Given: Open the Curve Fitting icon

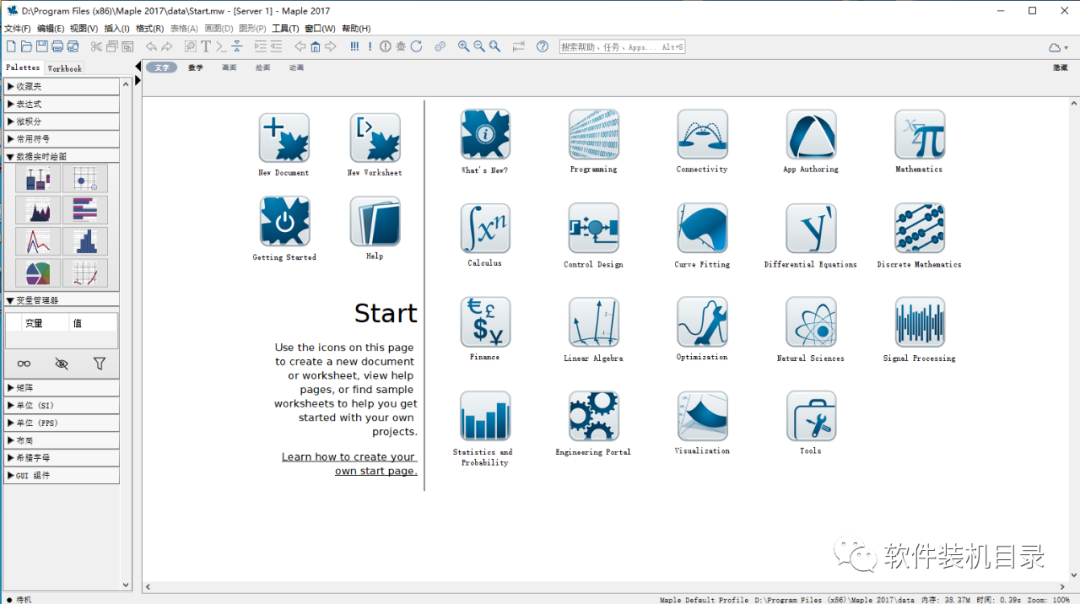Looking at the screenshot, I should click(702, 228).
